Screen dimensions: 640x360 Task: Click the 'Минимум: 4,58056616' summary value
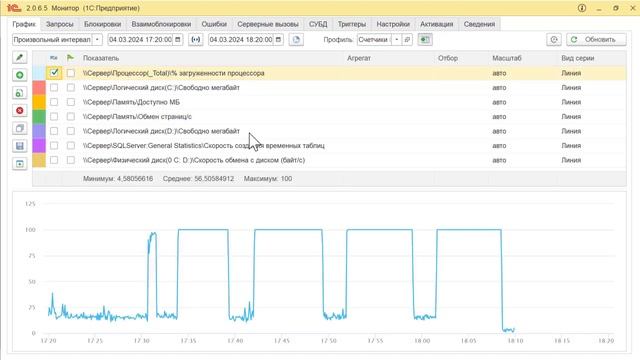click(x=118, y=178)
